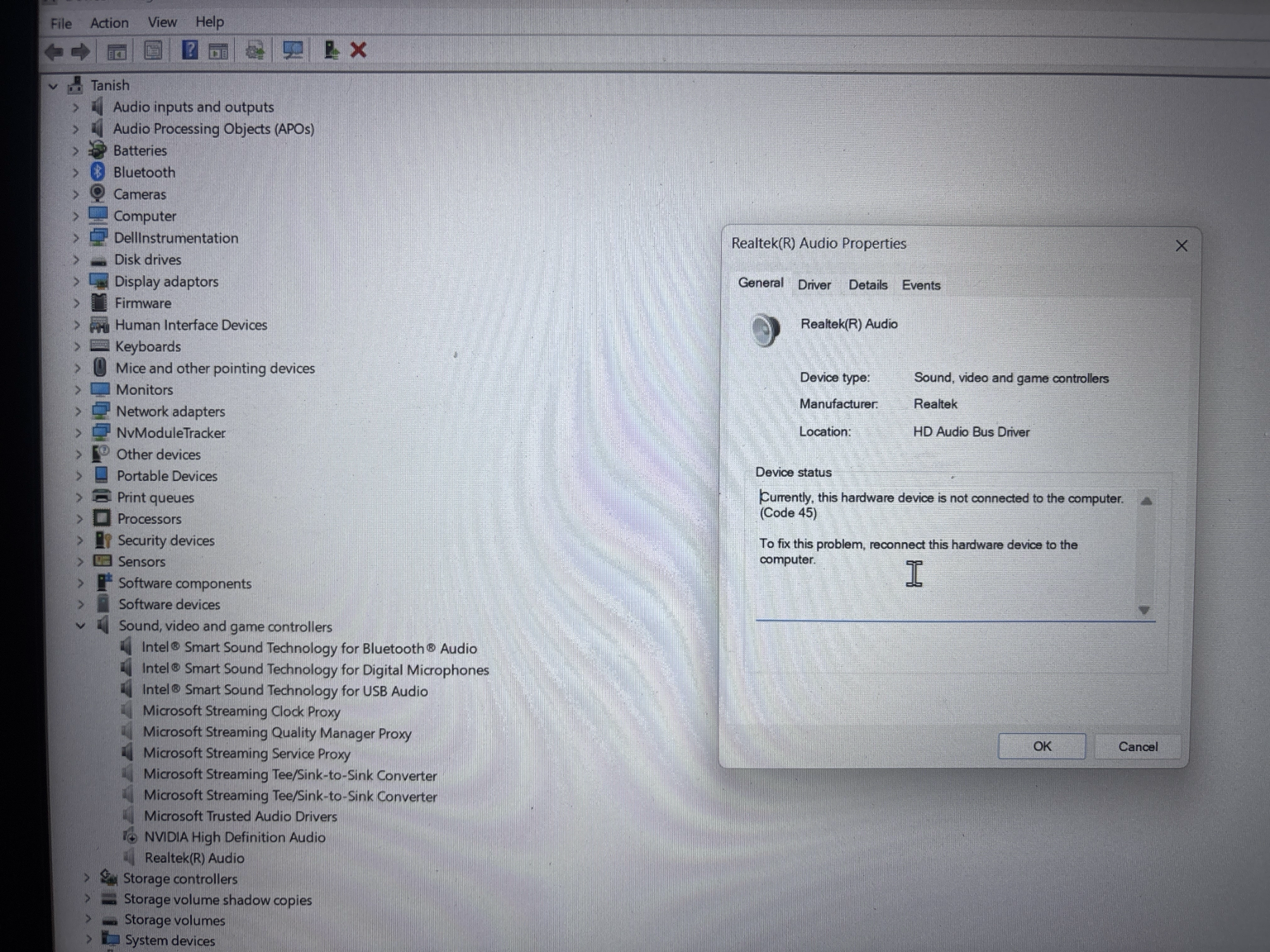
Task: Switch to the Driver tab
Action: (814, 284)
